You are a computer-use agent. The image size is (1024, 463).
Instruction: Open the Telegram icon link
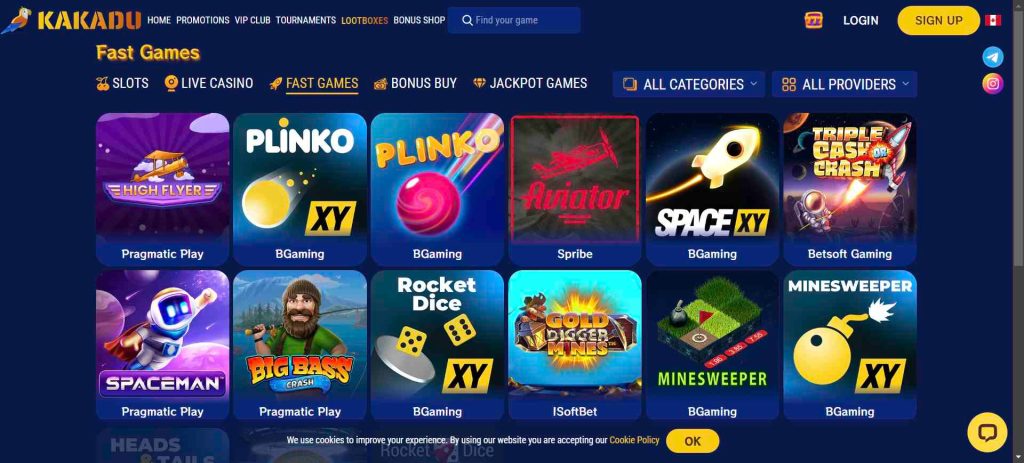tap(993, 57)
